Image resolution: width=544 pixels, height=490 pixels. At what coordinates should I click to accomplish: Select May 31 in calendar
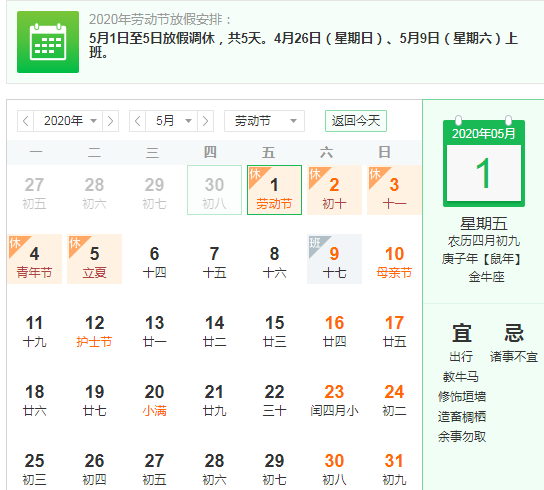(394, 468)
